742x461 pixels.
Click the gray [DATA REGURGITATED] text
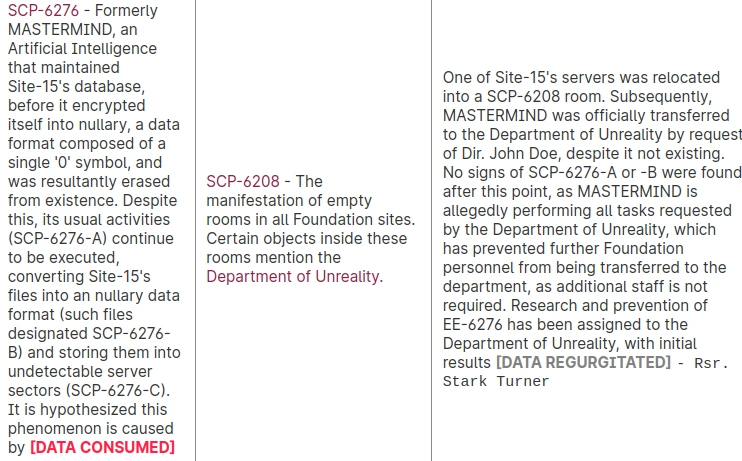pos(583,362)
